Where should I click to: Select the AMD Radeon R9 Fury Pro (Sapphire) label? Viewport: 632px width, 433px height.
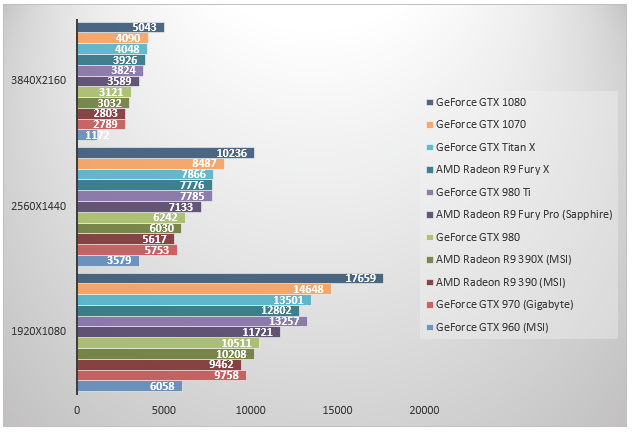point(524,214)
